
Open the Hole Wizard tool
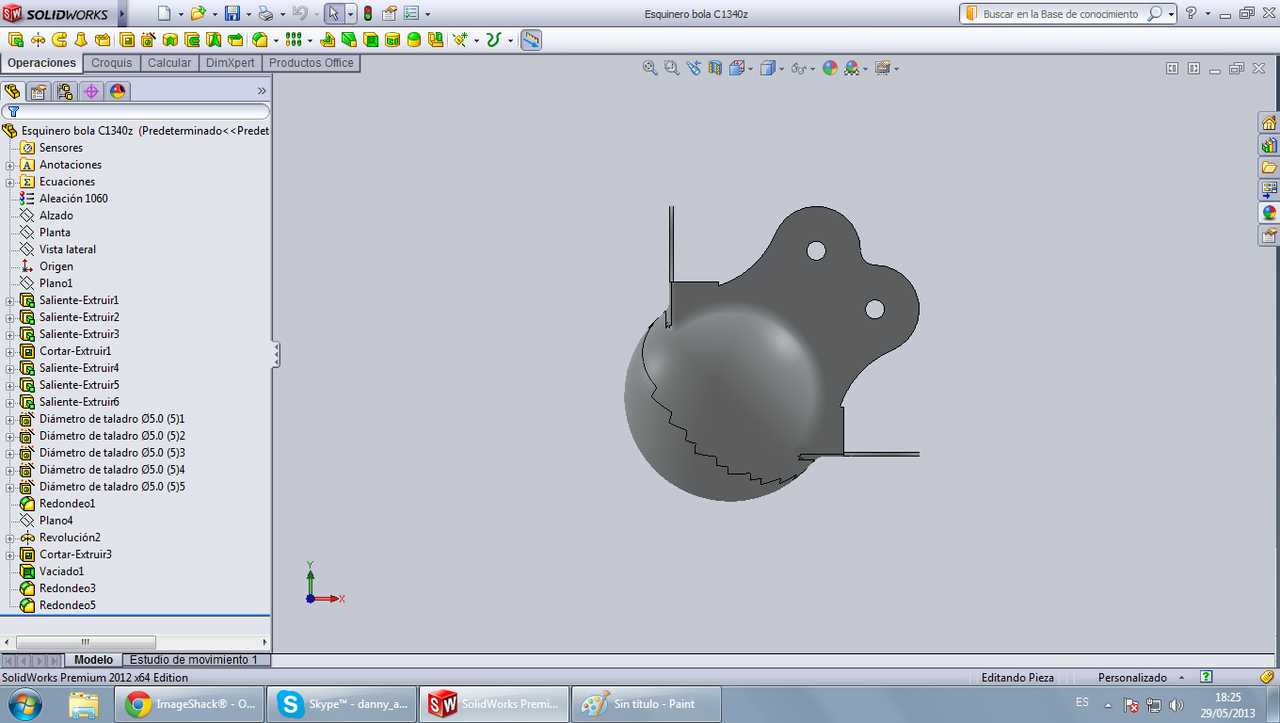(148, 40)
